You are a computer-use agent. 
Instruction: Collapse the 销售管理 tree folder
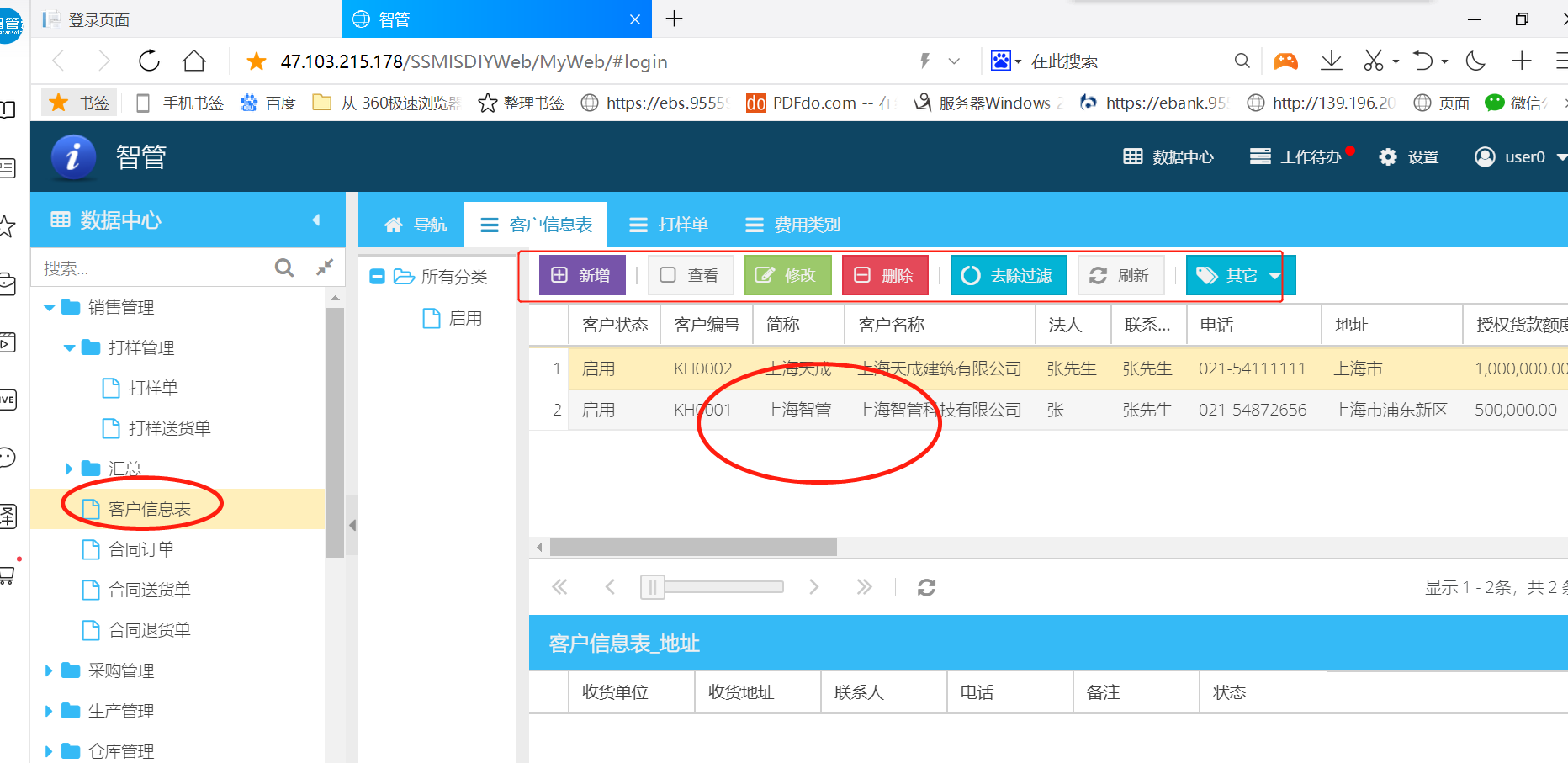[50, 307]
